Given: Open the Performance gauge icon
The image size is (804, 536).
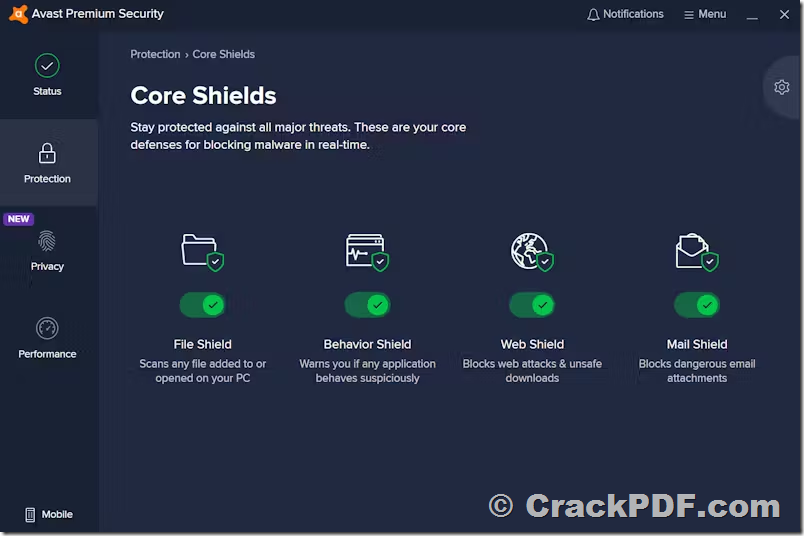Looking at the screenshot, I should 47,328.
